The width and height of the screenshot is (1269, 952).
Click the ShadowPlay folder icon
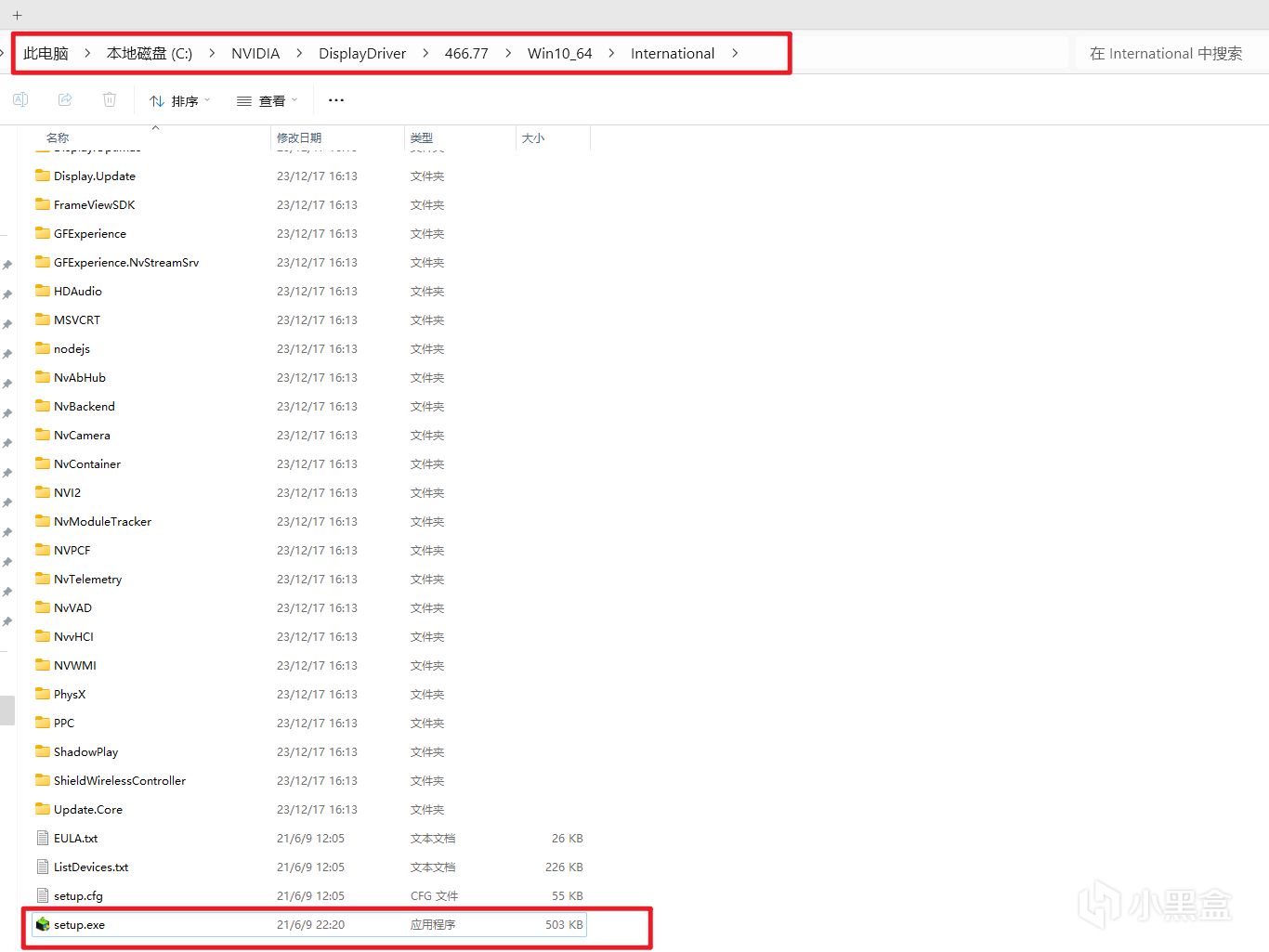point(43,751)
